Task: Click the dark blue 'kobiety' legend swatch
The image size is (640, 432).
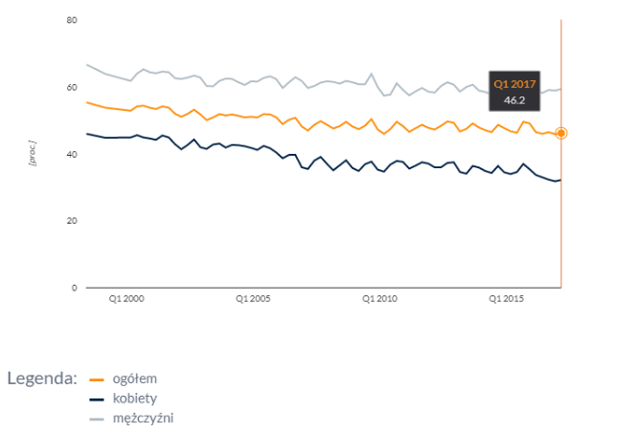Action: [98, 399]
